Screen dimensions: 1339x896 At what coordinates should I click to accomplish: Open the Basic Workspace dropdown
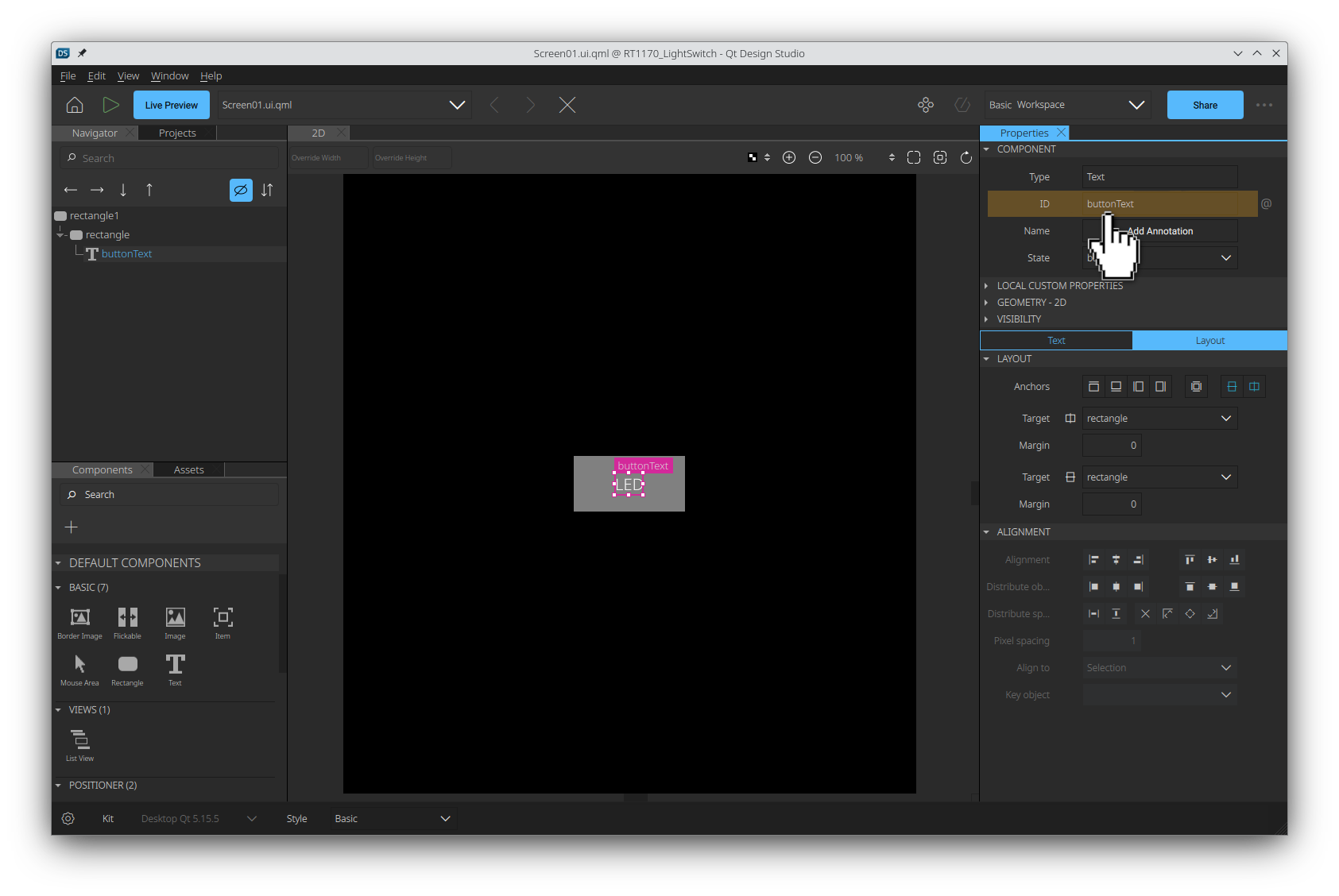point(1066,105)
